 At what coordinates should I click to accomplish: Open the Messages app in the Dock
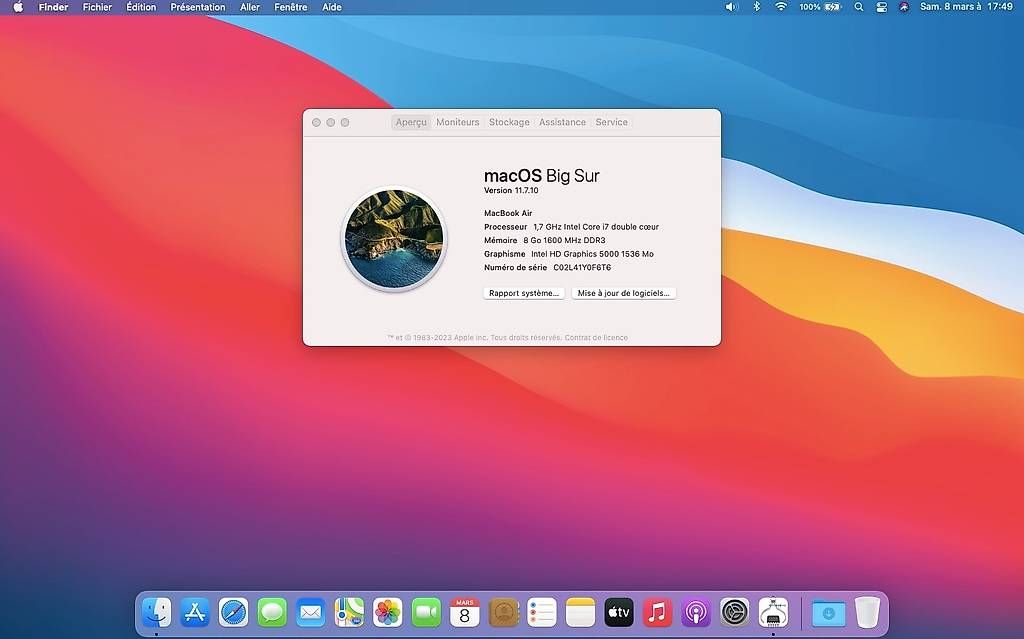point(272,613)
